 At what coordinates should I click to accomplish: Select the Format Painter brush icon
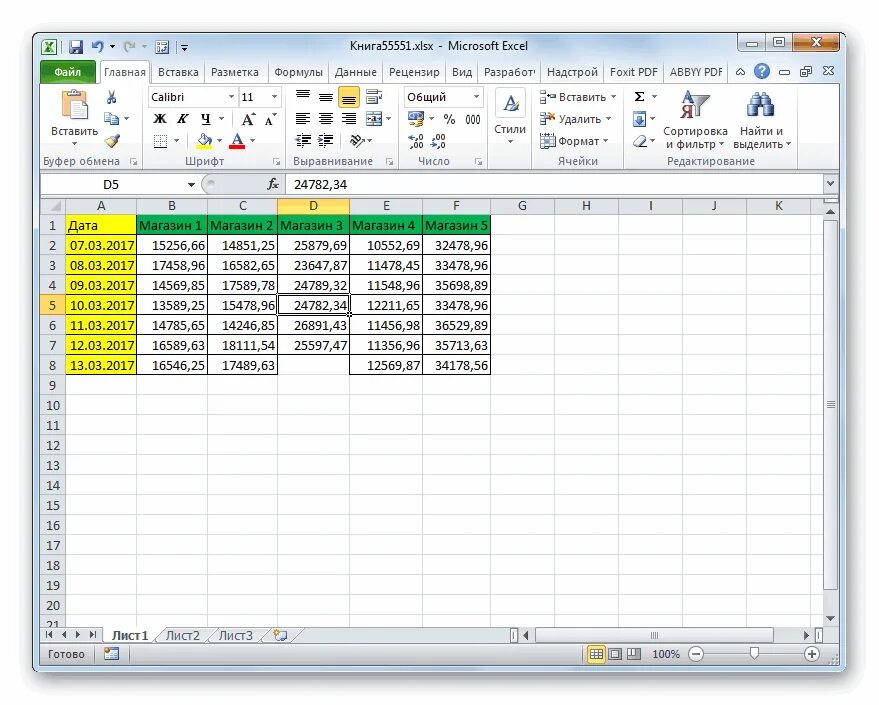tap(112, 140)
